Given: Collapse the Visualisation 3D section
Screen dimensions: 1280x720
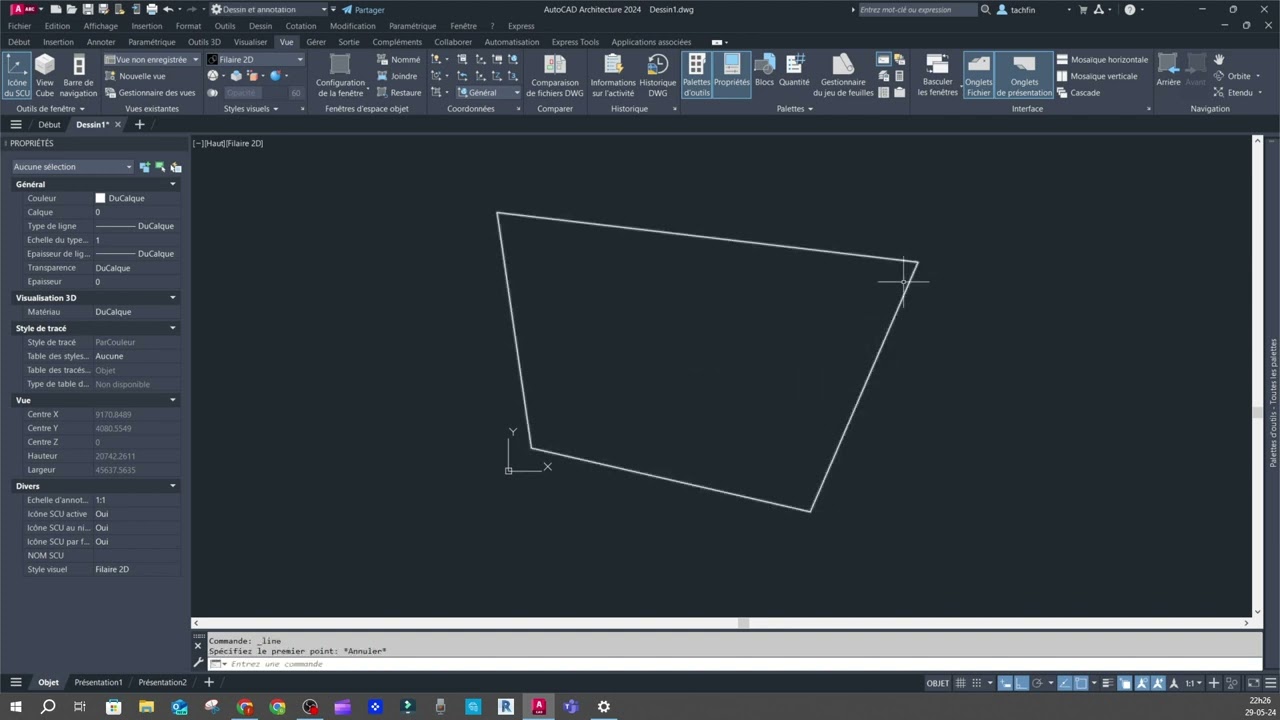Looking at the screenshot, I should pos(172,298).
